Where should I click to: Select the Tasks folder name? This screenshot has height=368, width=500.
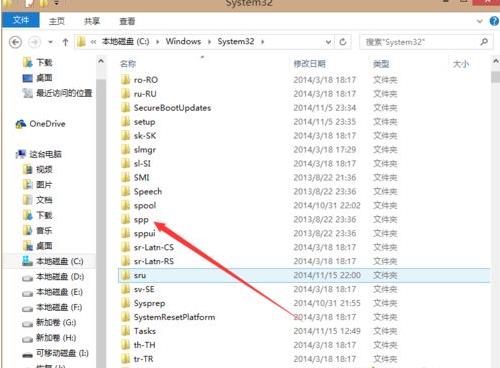pyautogui.click(x=145, y=331)
